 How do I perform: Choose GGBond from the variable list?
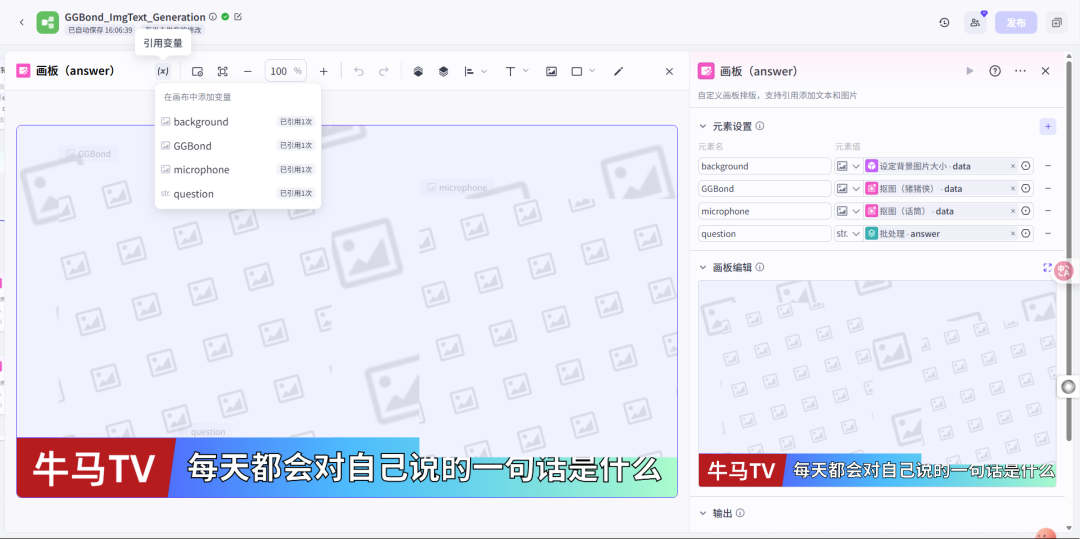193,146
